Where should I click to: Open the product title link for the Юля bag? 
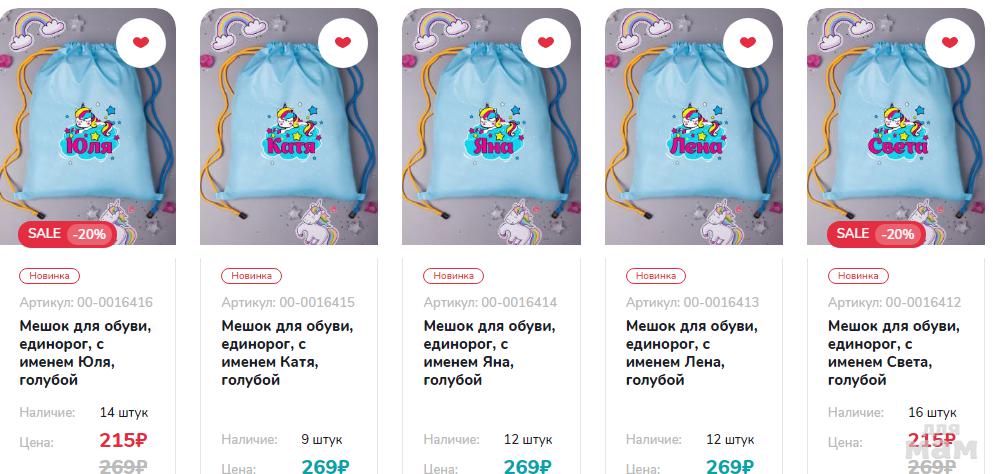(x=85, y=354)
